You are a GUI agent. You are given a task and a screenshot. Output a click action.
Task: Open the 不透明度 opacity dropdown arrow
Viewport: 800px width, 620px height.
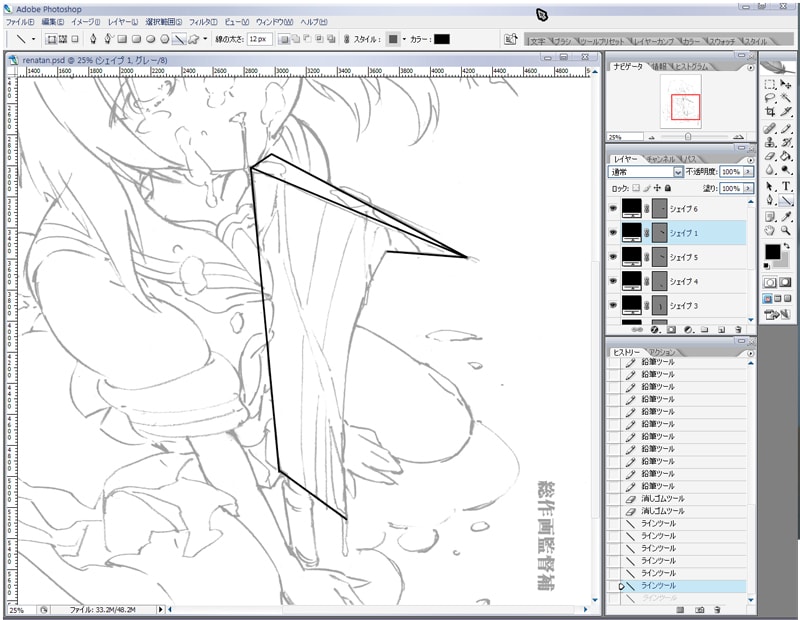(x=746, y=173)
